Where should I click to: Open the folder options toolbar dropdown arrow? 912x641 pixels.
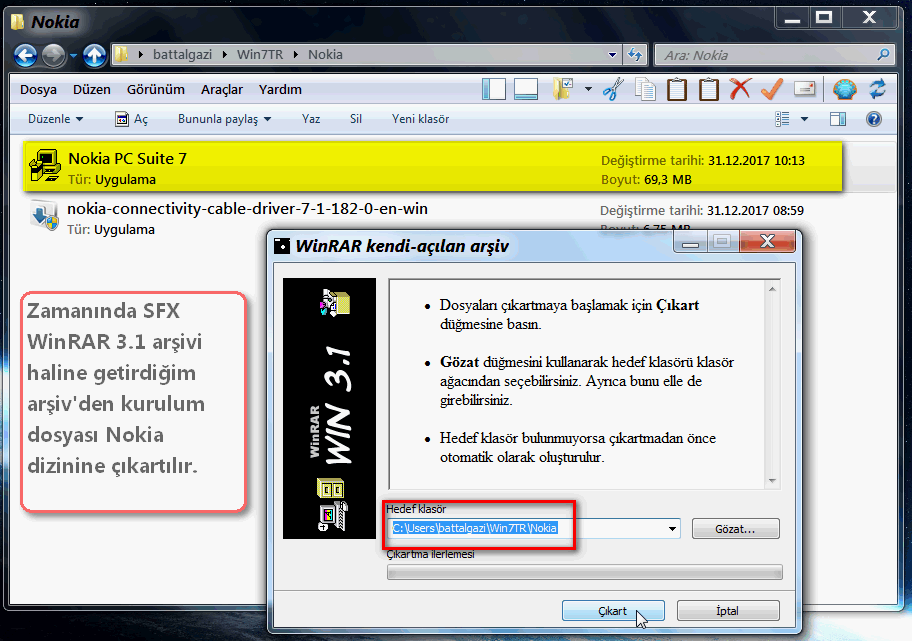(x=589, y=90)
